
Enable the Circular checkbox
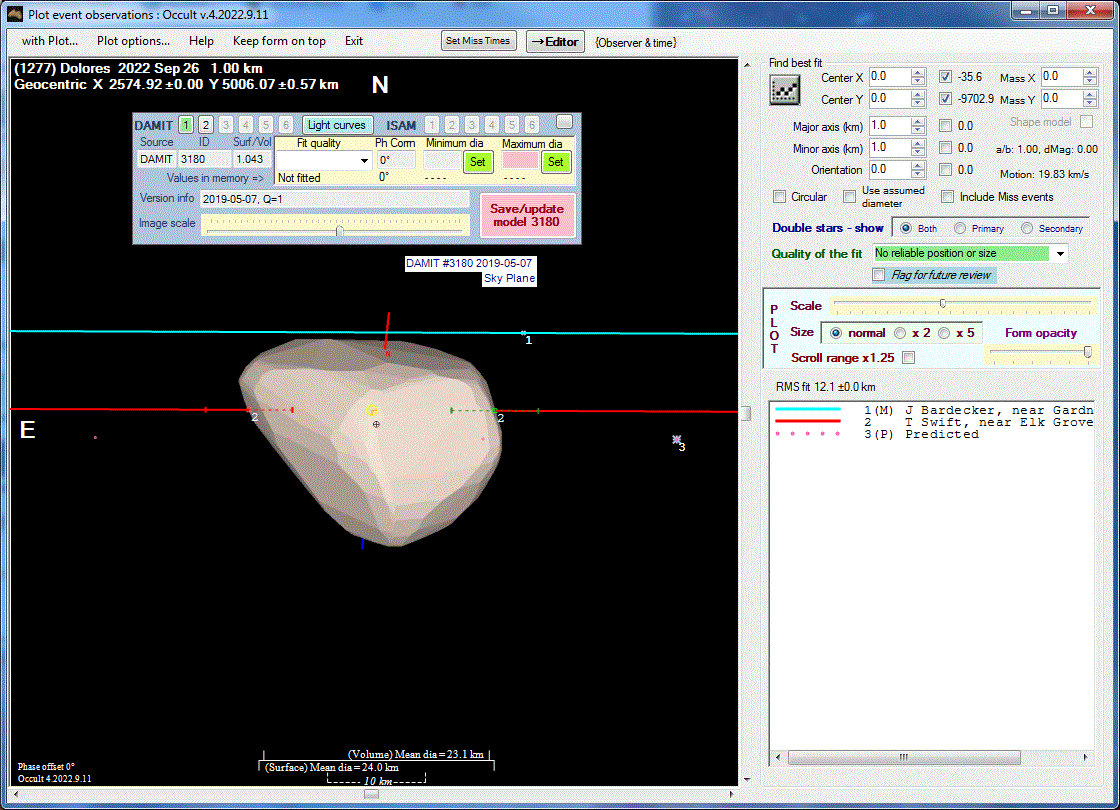tap(780, 197)
